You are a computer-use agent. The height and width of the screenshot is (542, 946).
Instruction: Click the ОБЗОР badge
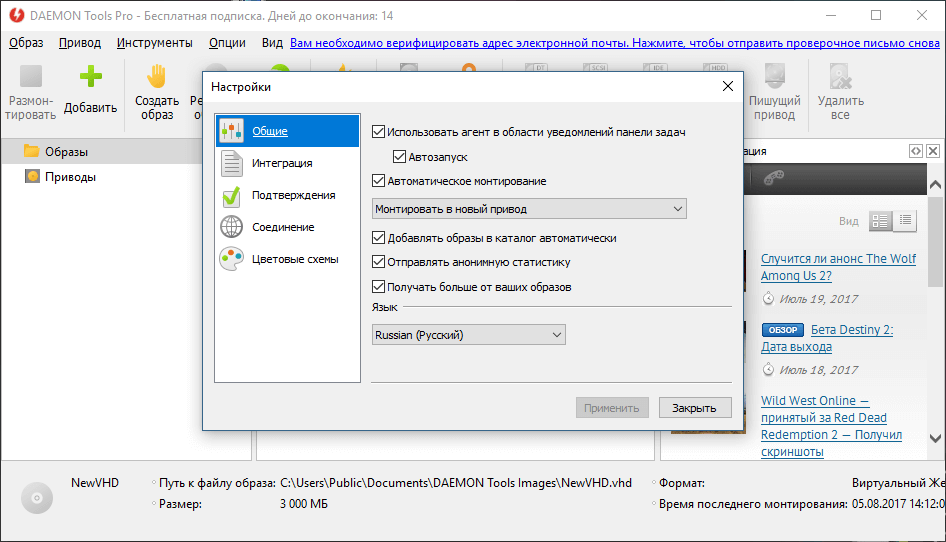point(783,330)
